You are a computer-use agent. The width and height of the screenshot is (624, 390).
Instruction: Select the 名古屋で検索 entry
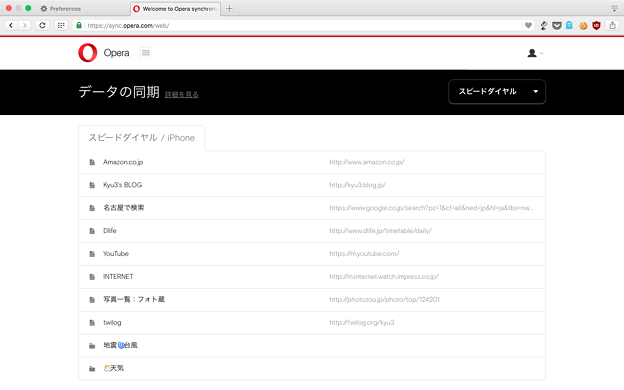click(x=124, y=208)
